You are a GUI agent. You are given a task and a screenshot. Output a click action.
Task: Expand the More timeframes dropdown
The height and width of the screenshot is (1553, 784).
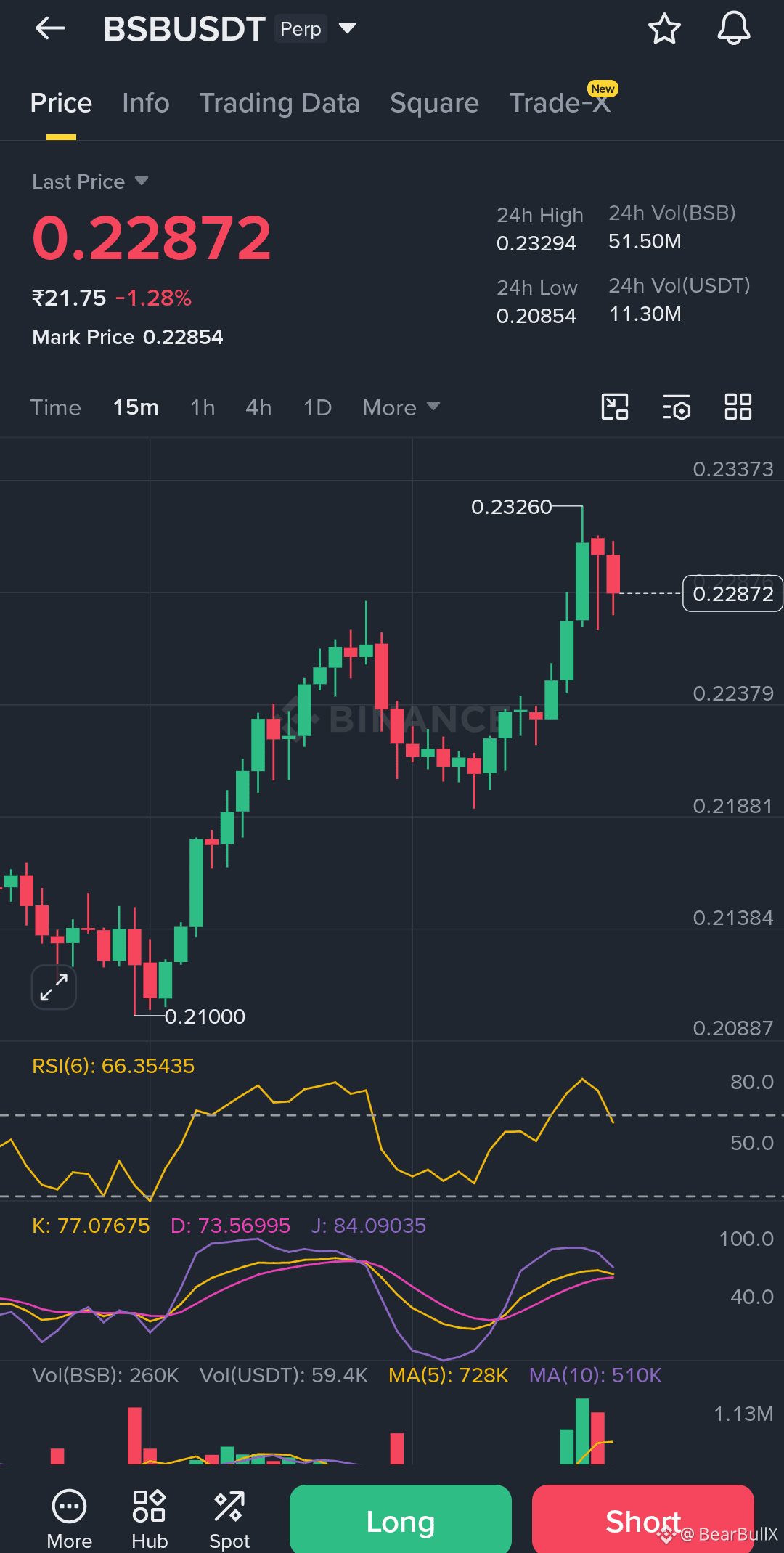pyautogui.click(x=401, y=407)
